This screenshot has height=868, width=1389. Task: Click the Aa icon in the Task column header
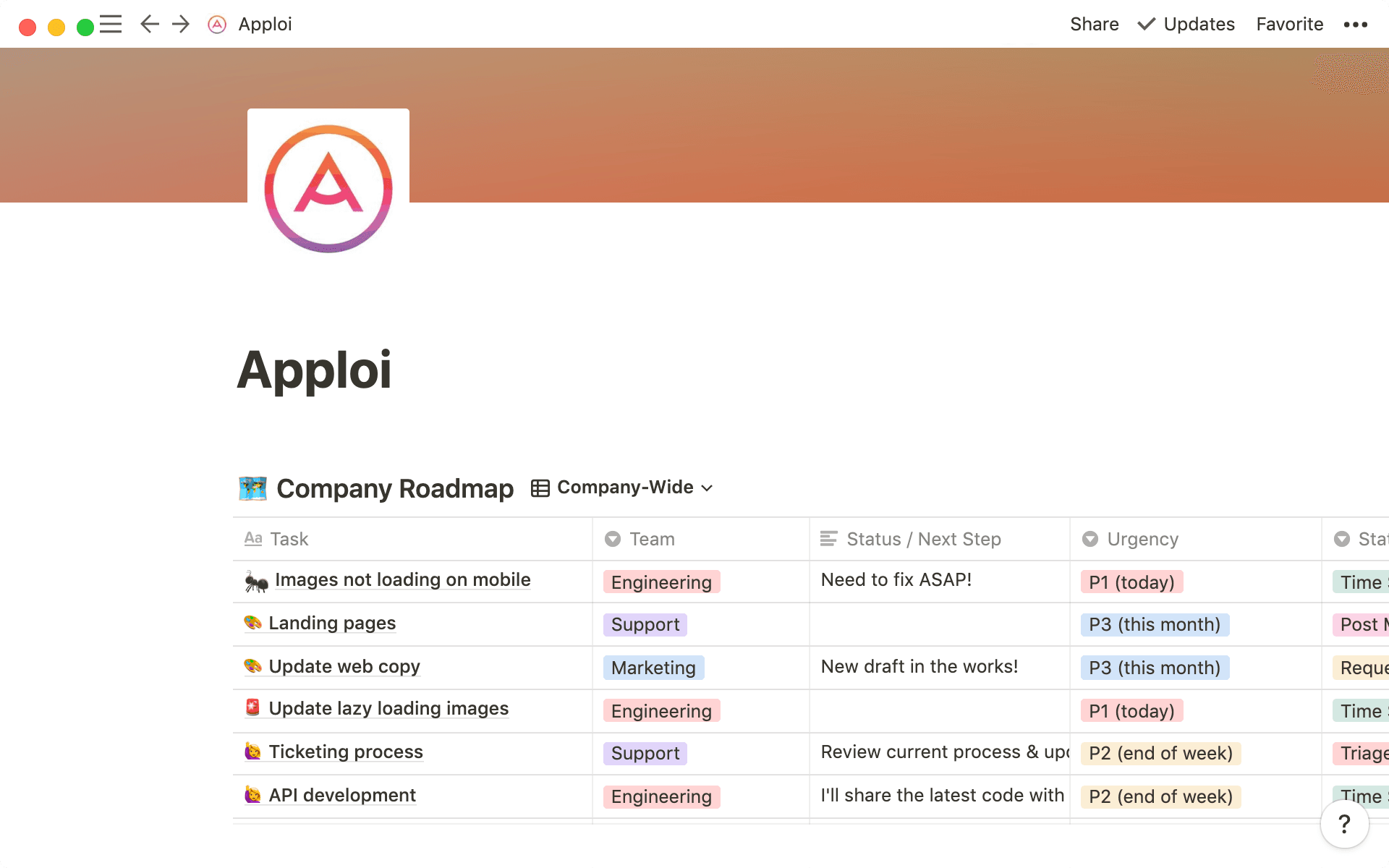[x=252, y=538]
